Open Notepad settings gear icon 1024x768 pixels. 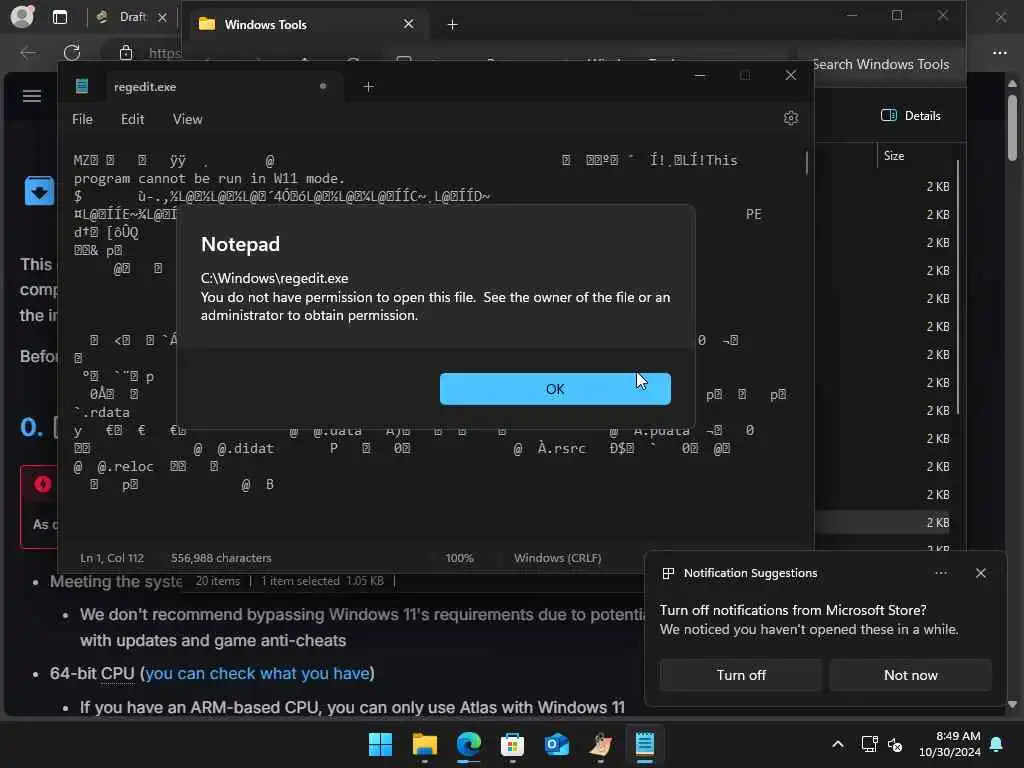tap(791, 118)
